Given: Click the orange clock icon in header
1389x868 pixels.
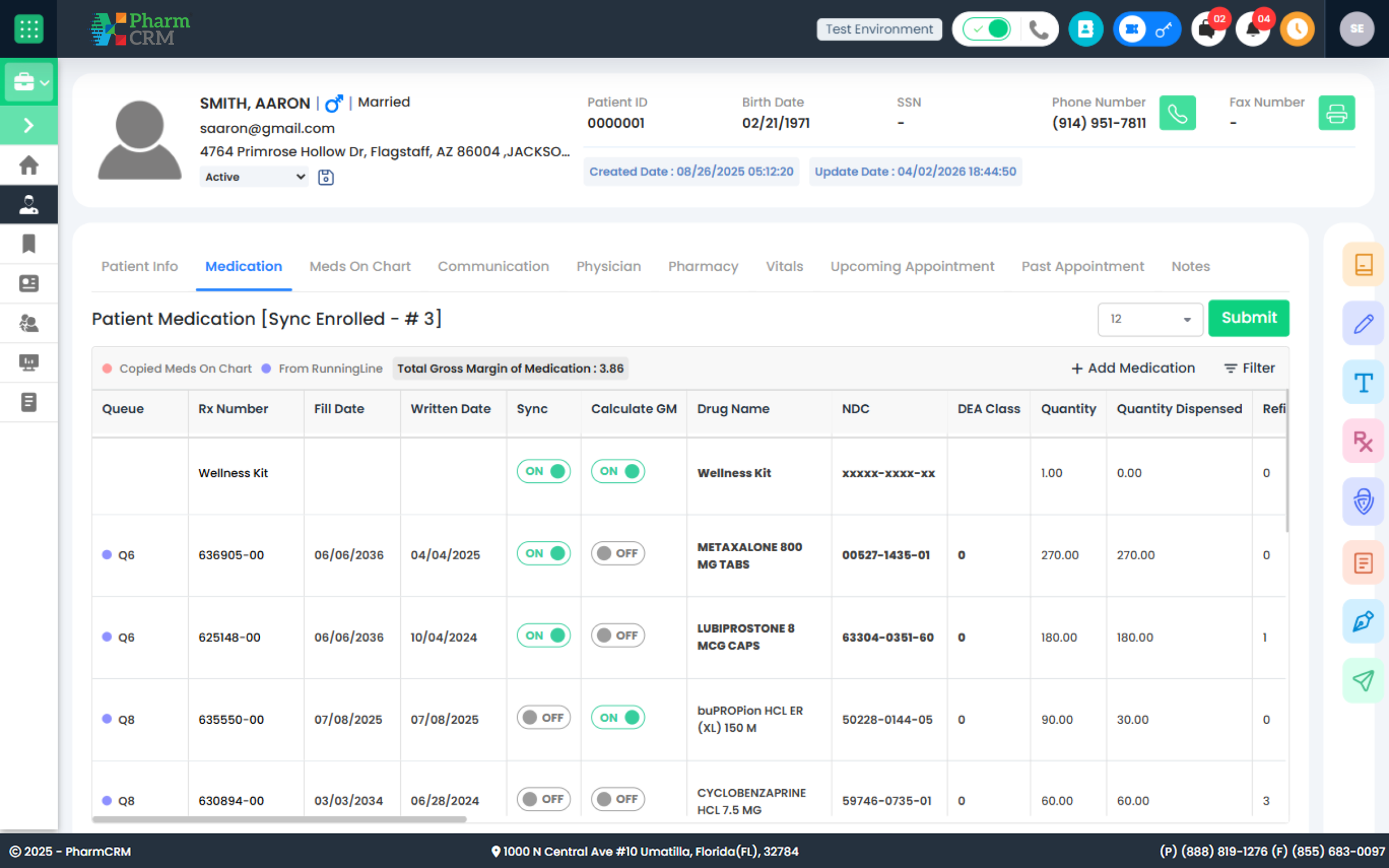Looking at the screenshot, I should [1297, 29].
